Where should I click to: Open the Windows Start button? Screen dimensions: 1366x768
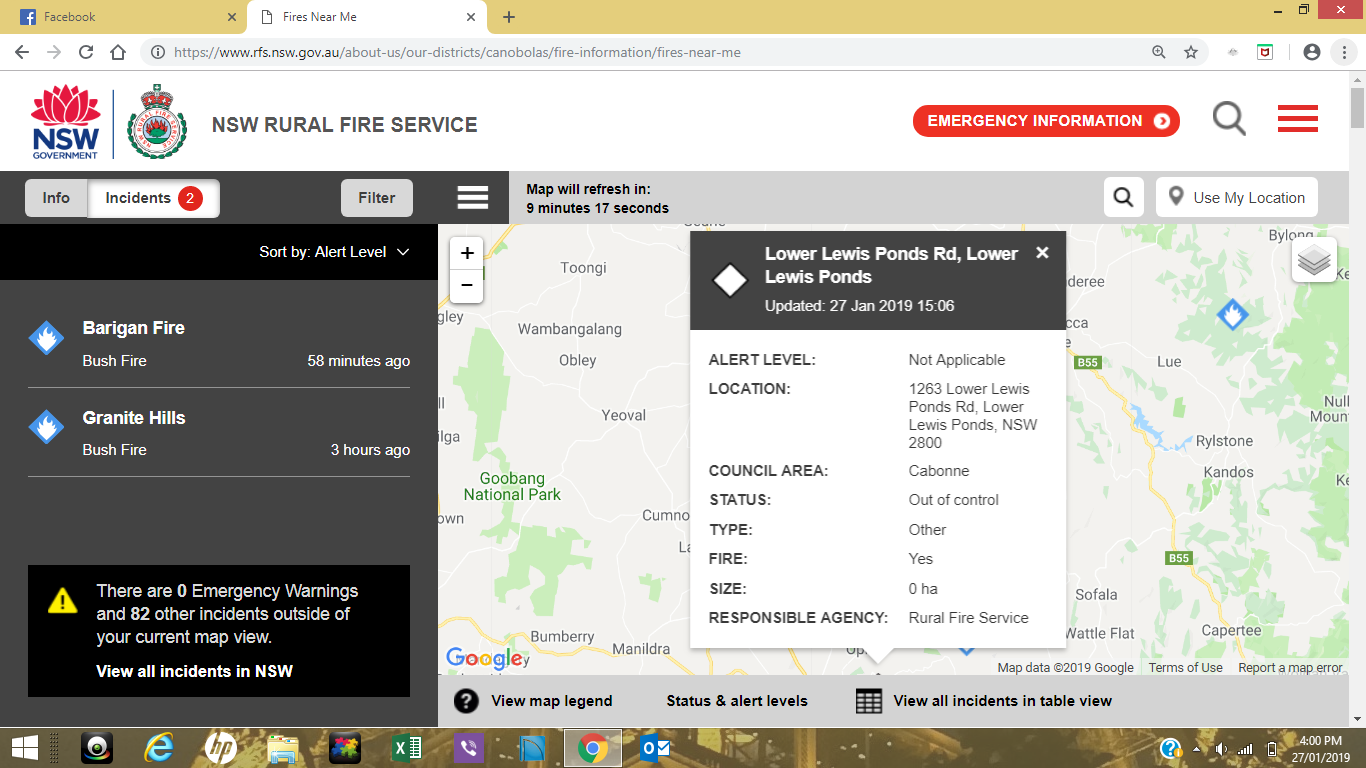point(24,748)
